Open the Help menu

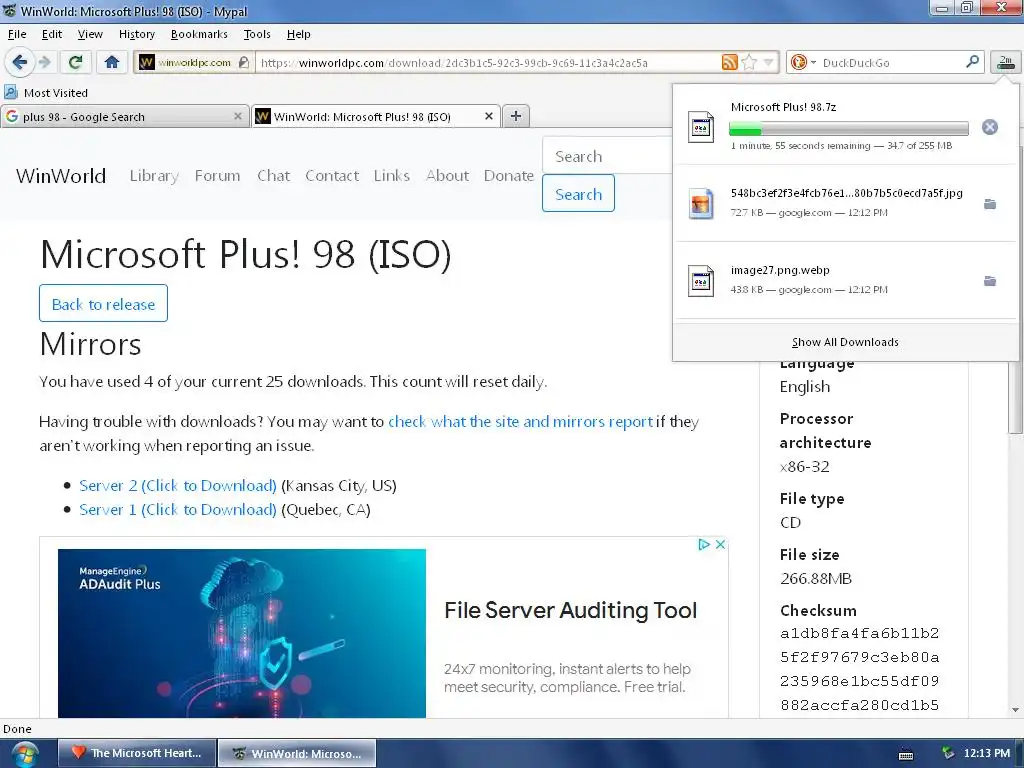[x=298, y=34]
